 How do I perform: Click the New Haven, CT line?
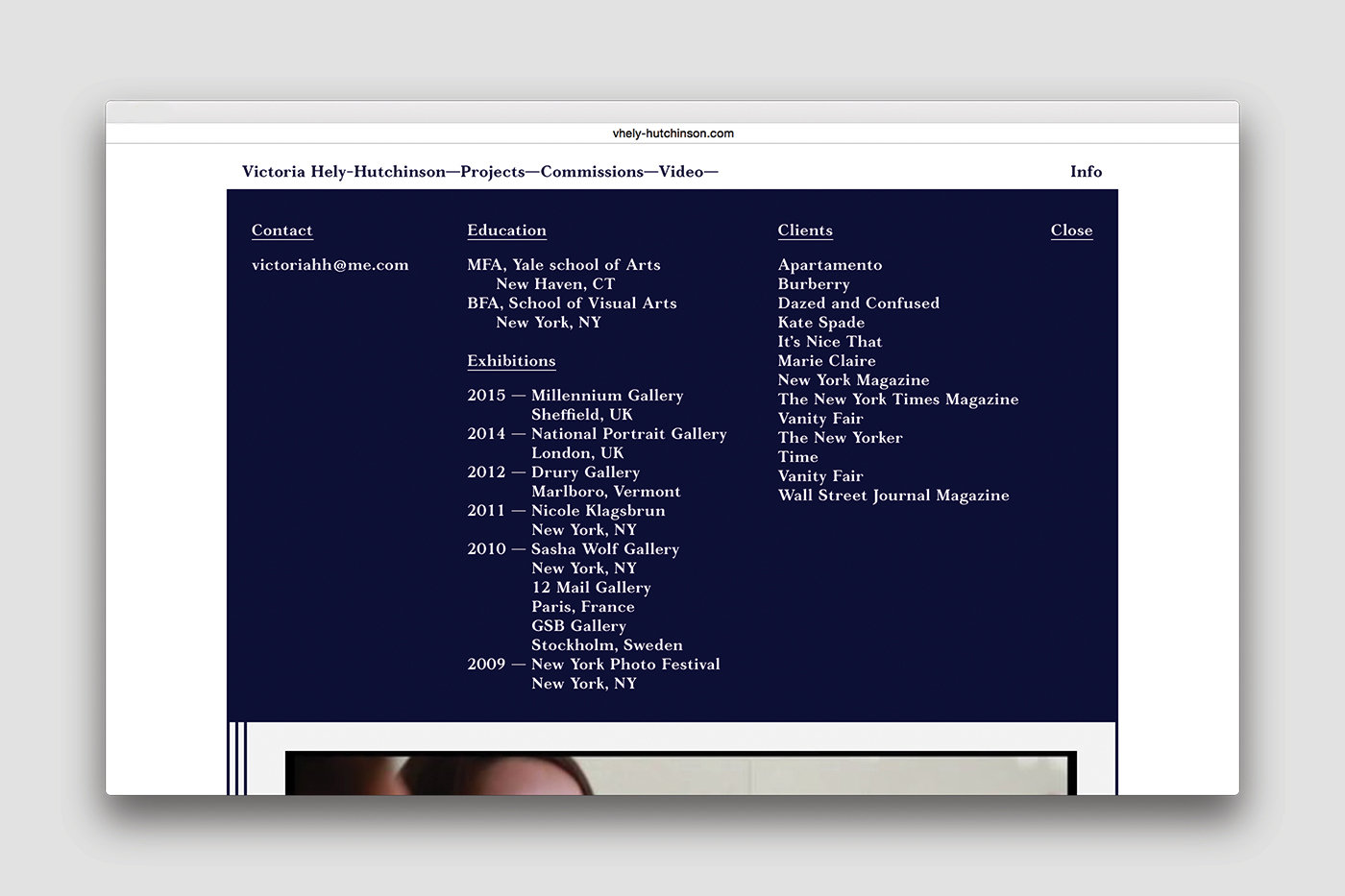[555, 284]
